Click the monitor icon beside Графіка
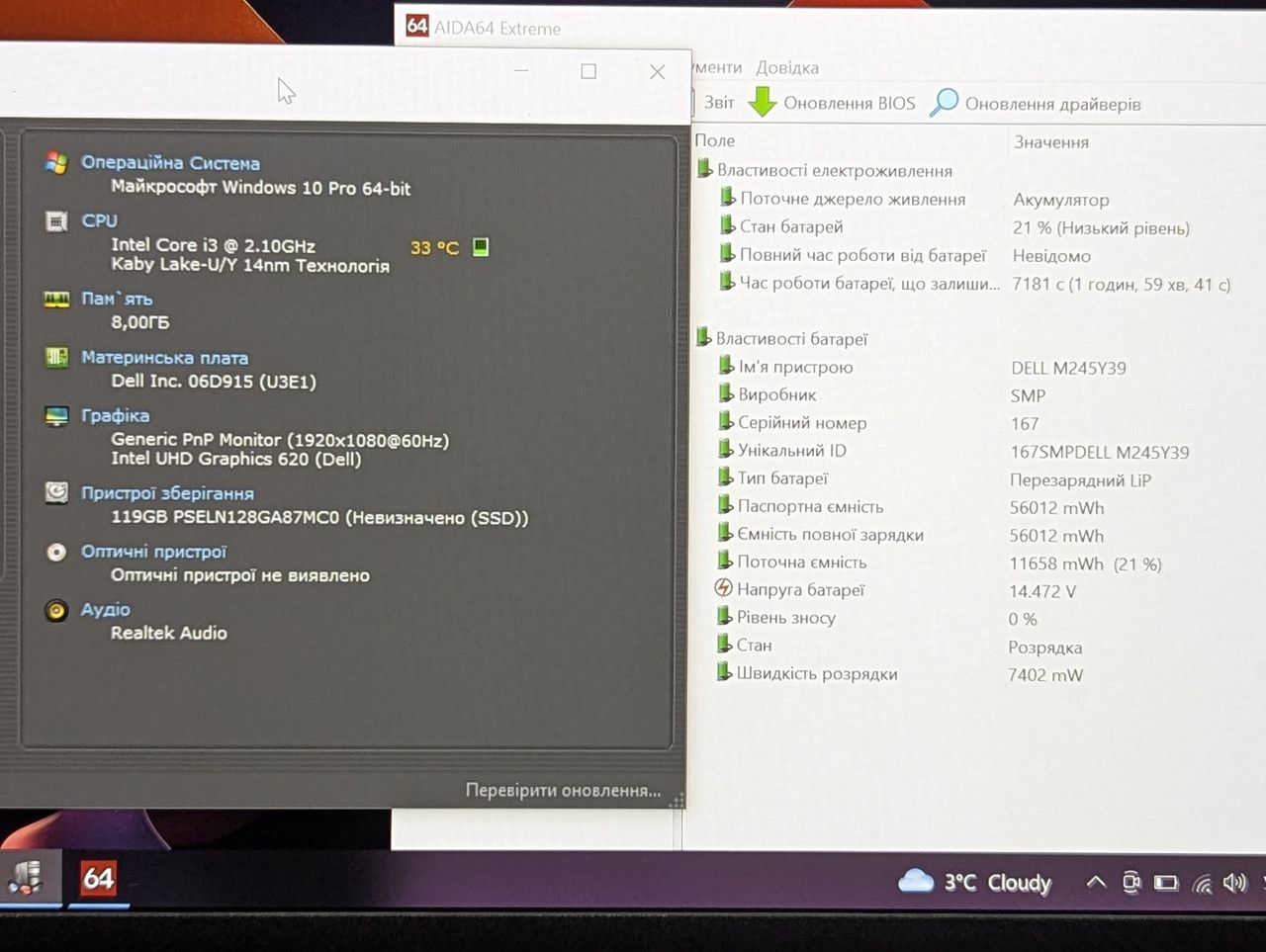The width and height of the screenshot is (1266, 952). tap(56, 416)
